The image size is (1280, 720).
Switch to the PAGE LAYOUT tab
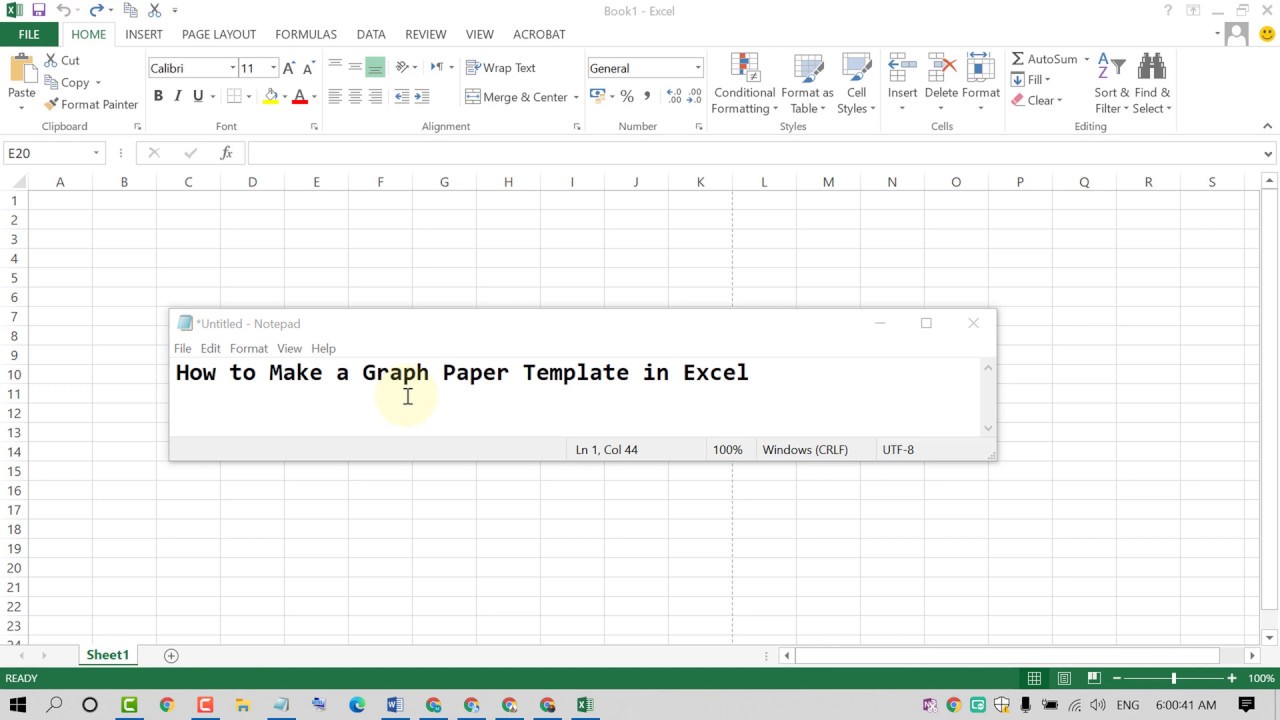click(219, 34)
